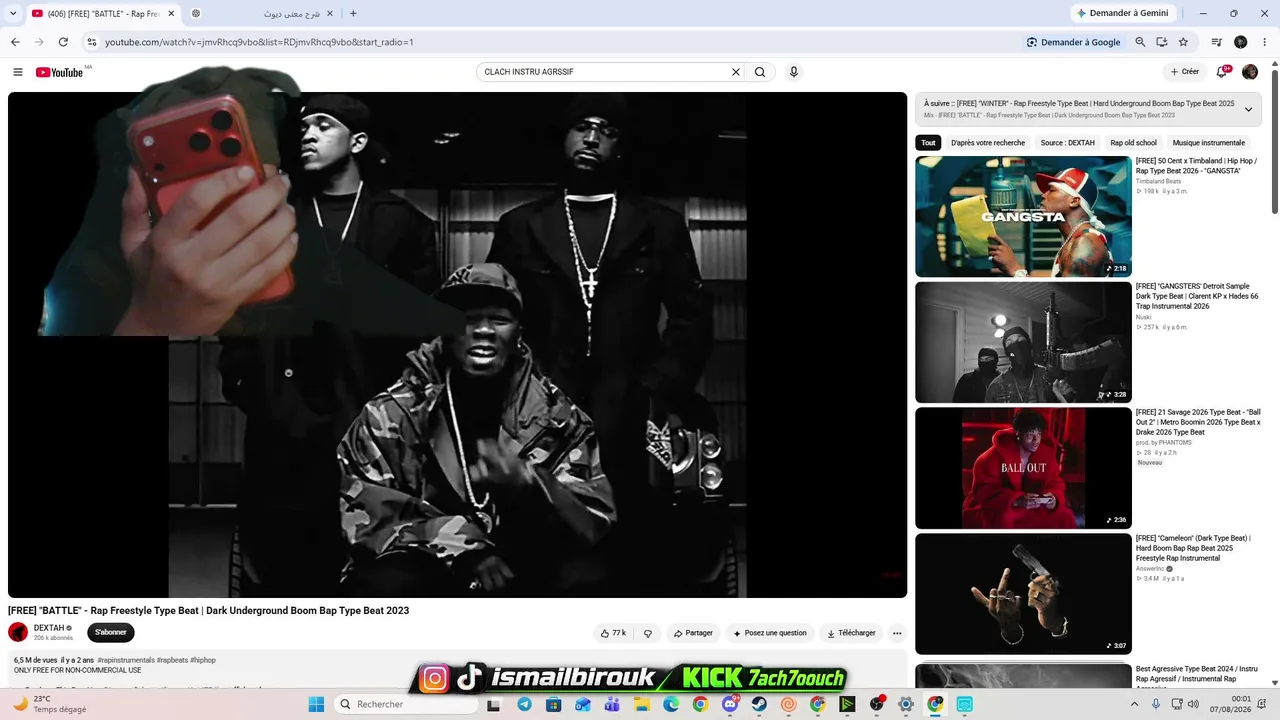Dislike the video

pos(648,633)
